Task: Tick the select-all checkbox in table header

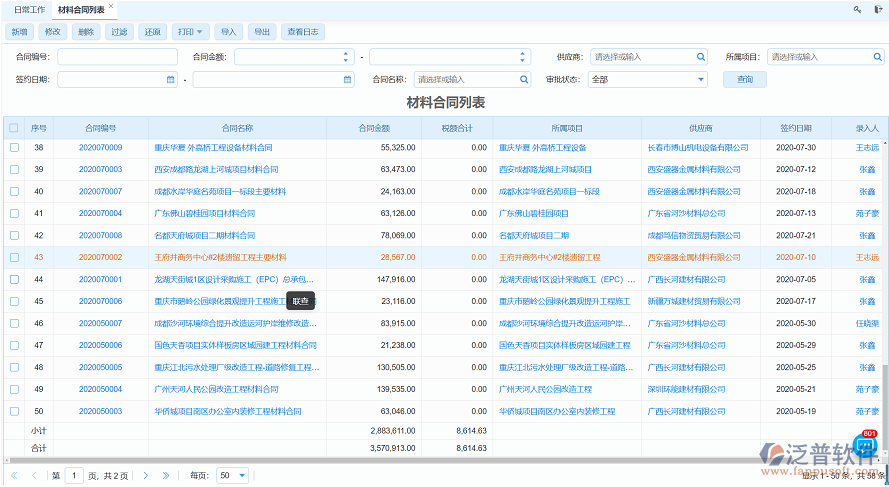Action: (14, 128)
